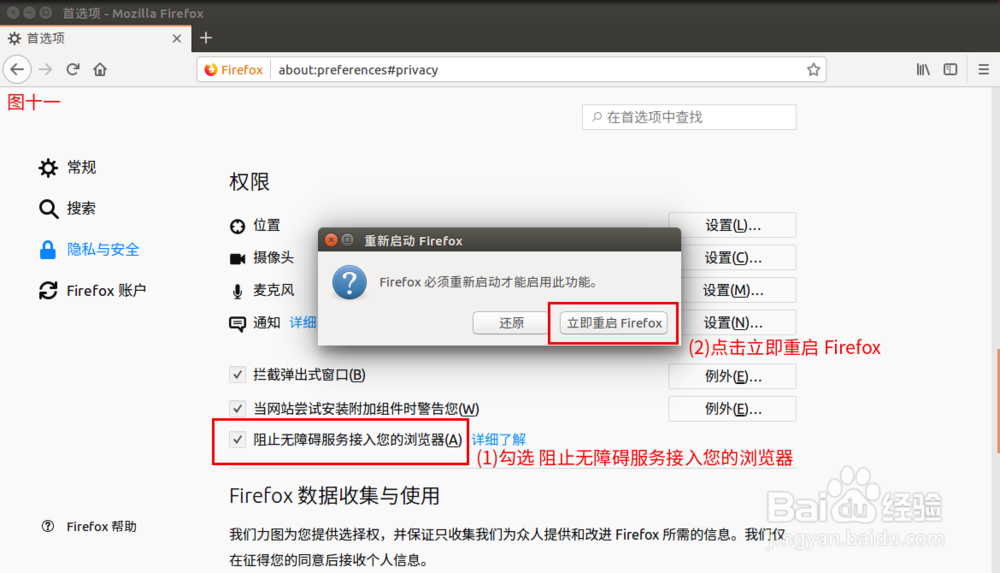Open the Library icon in toolbar
This screenshot has width=1000, height=573.
tap(923, 70)
